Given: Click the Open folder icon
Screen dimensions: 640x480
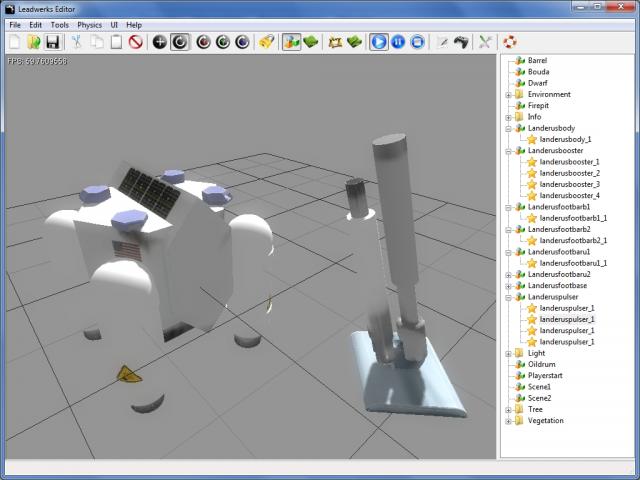Looking at the screenshot, I should (34, 42).
